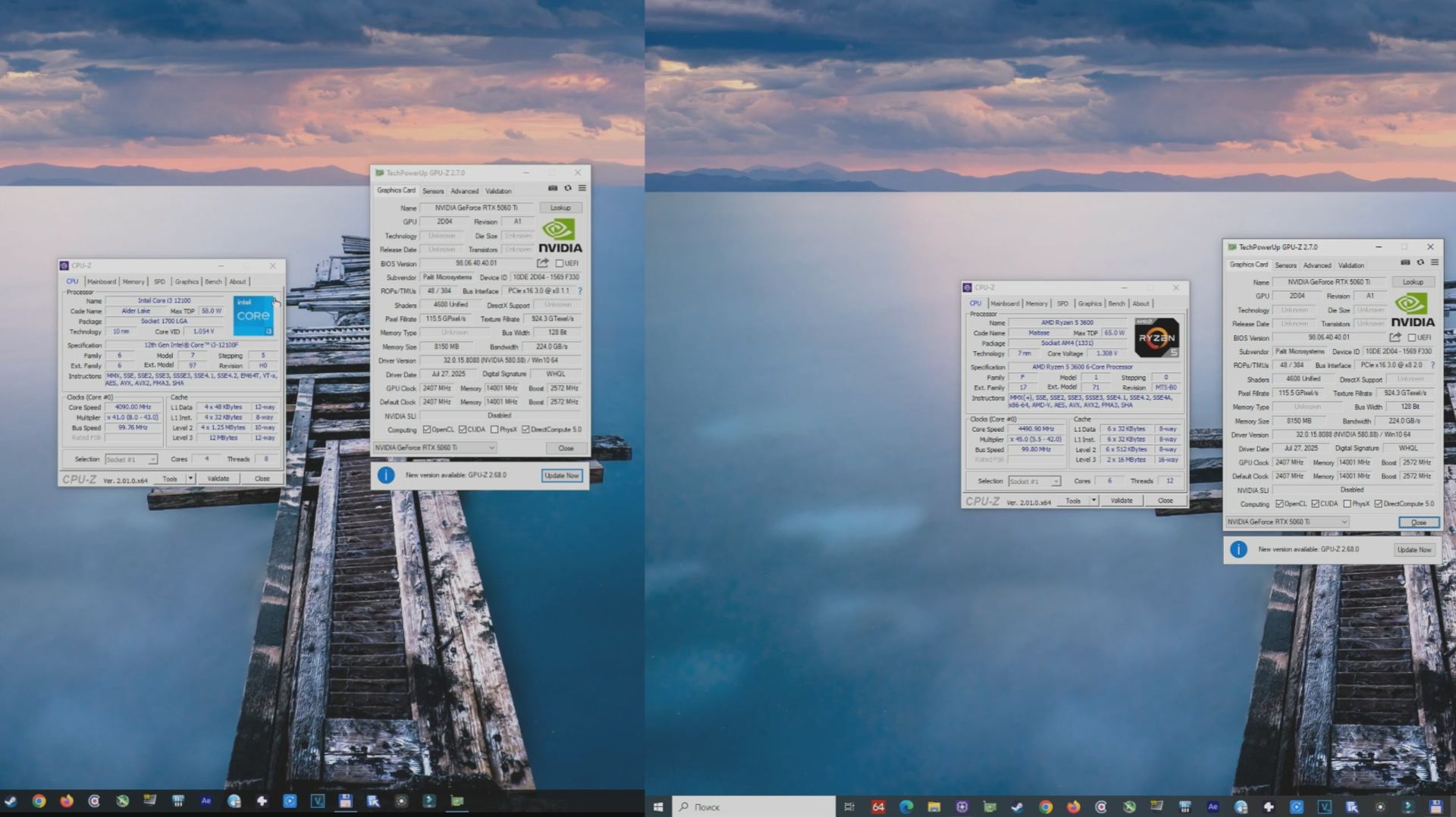Open the hamburger menu in Ryzen-side GPU-Z
The height and width of the screenshot is (817, 1456).
tap(1435, 263)
